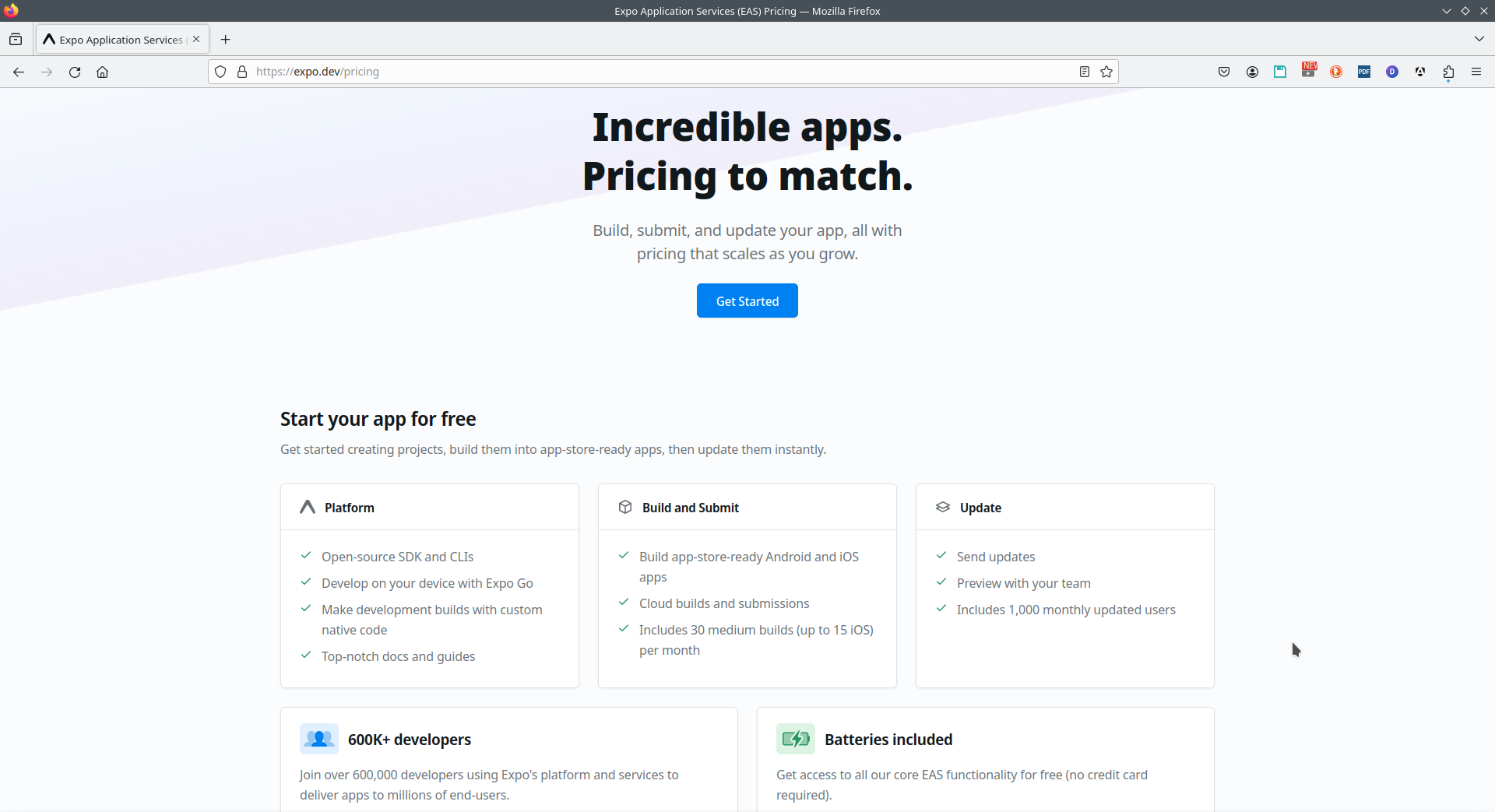The image size is (1495, 812).
Task: Bookmark this page with the star
Action: (x=1106, y=72)
